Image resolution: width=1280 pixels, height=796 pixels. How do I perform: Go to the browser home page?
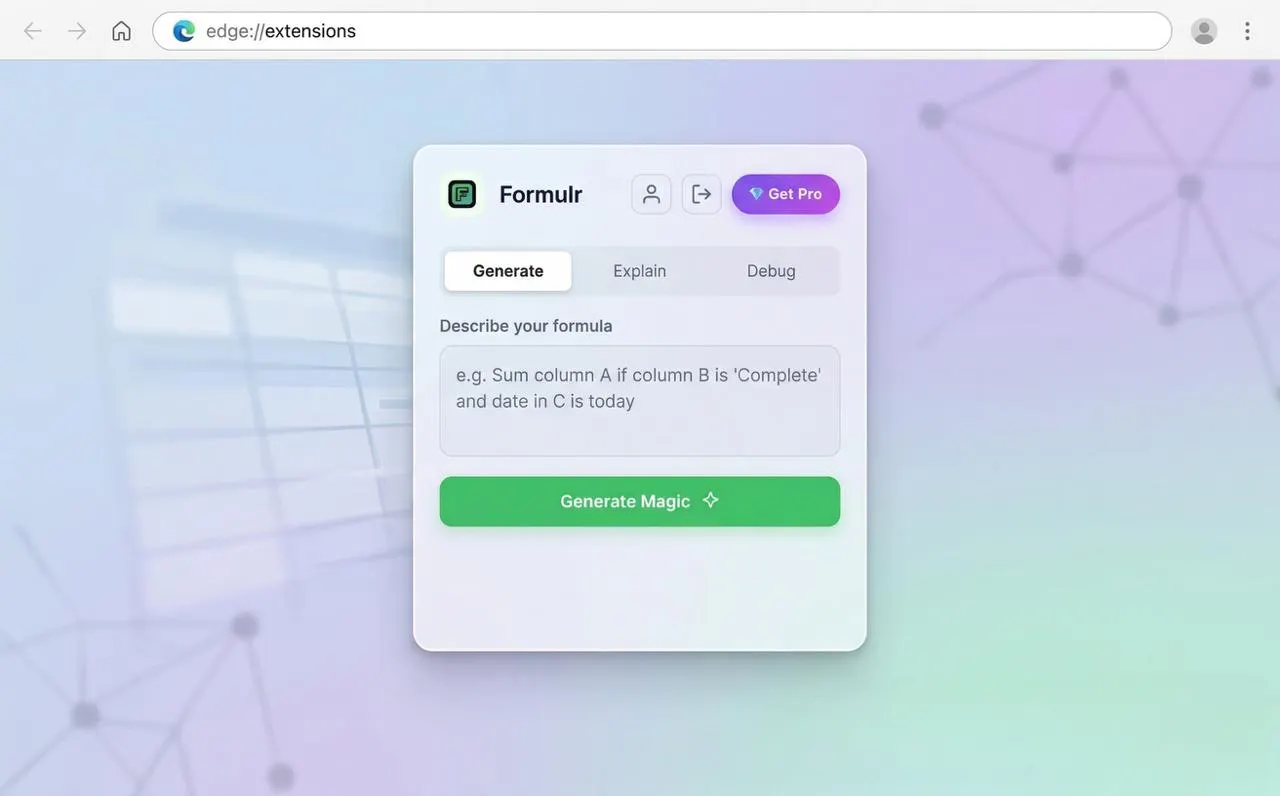(121, 31)
